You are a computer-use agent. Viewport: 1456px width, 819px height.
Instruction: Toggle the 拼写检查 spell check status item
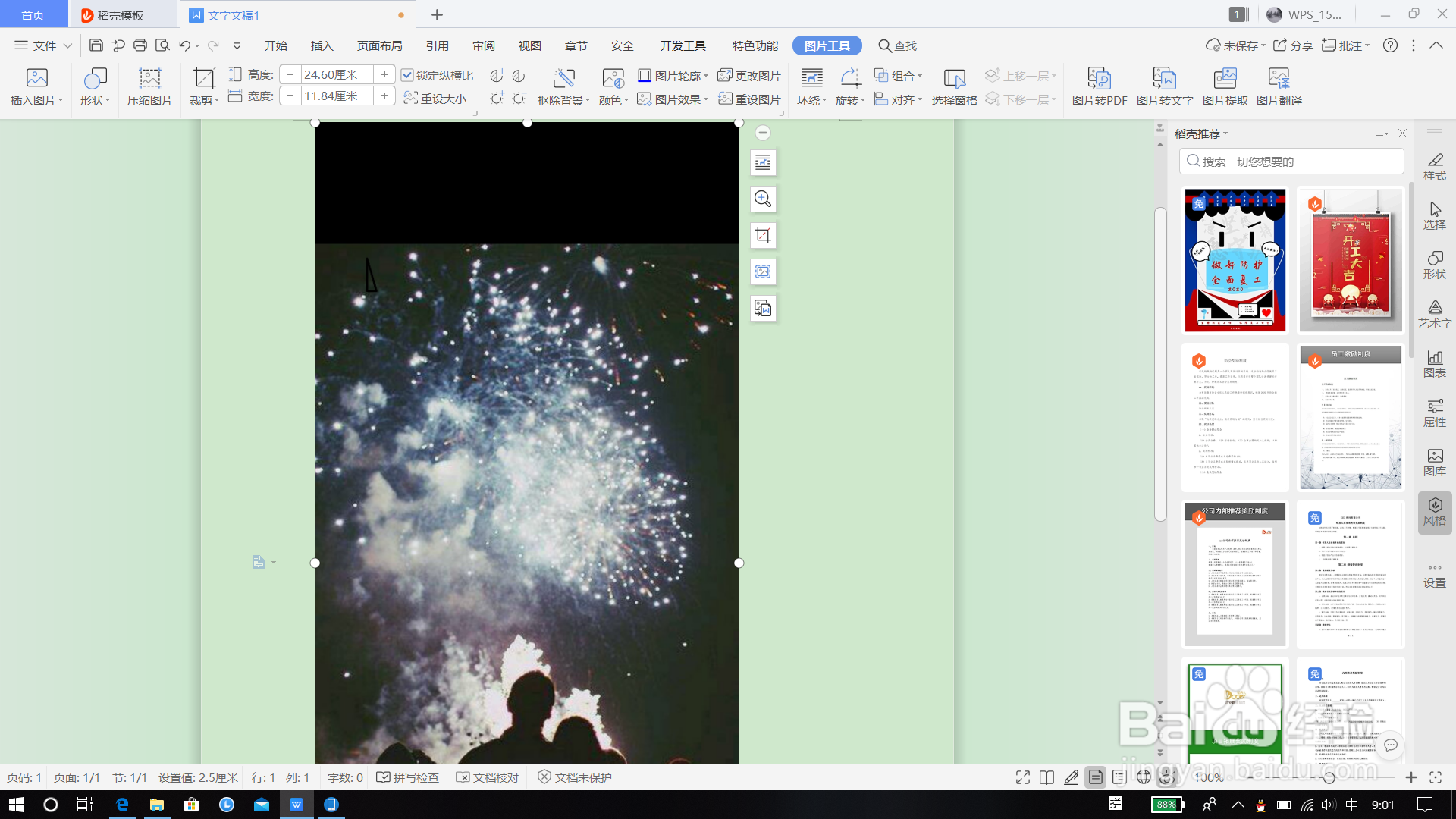pyautogui.click(x=408, y=777)
